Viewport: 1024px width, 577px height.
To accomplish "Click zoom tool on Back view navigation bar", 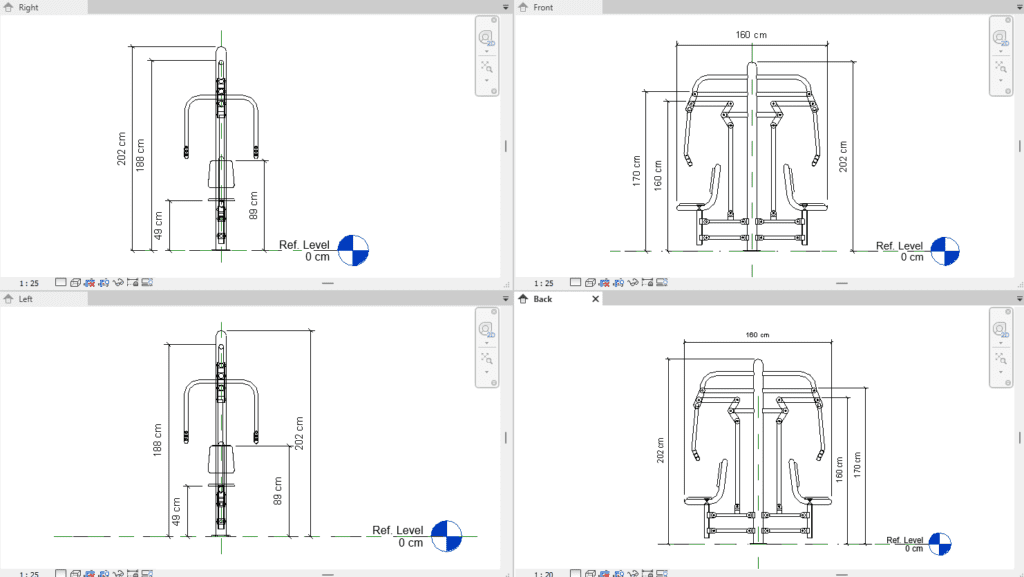I will 1000,358.
